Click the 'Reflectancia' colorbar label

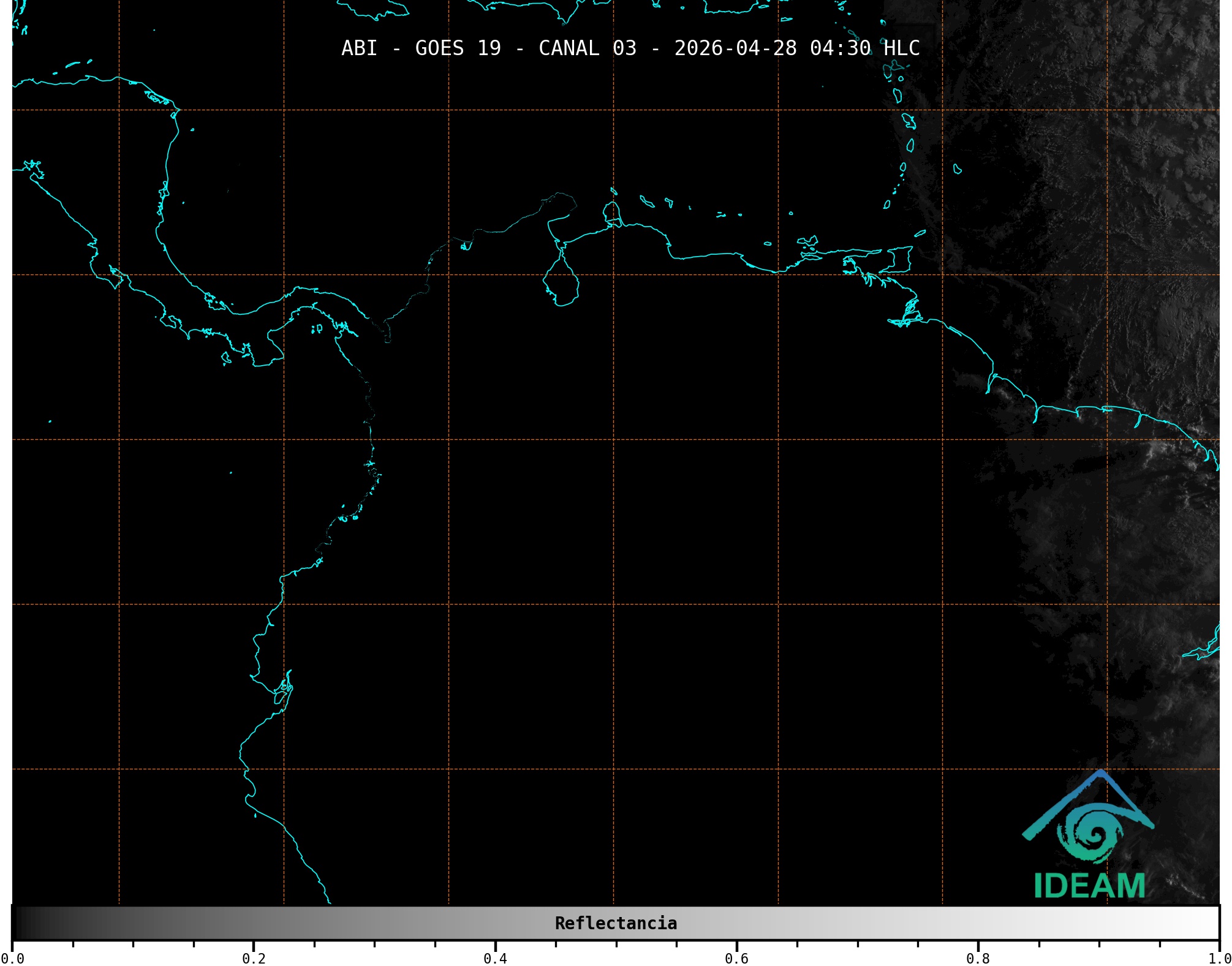tap(616, 923)
